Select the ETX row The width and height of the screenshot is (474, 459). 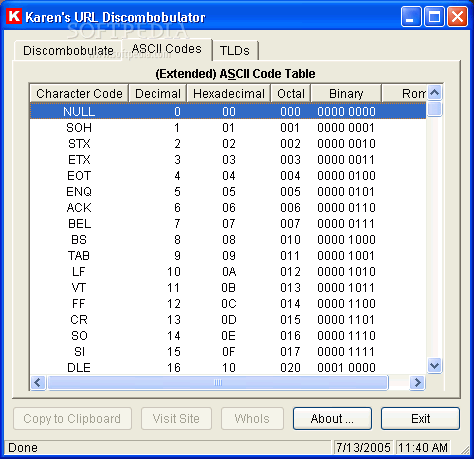[228, 159]
